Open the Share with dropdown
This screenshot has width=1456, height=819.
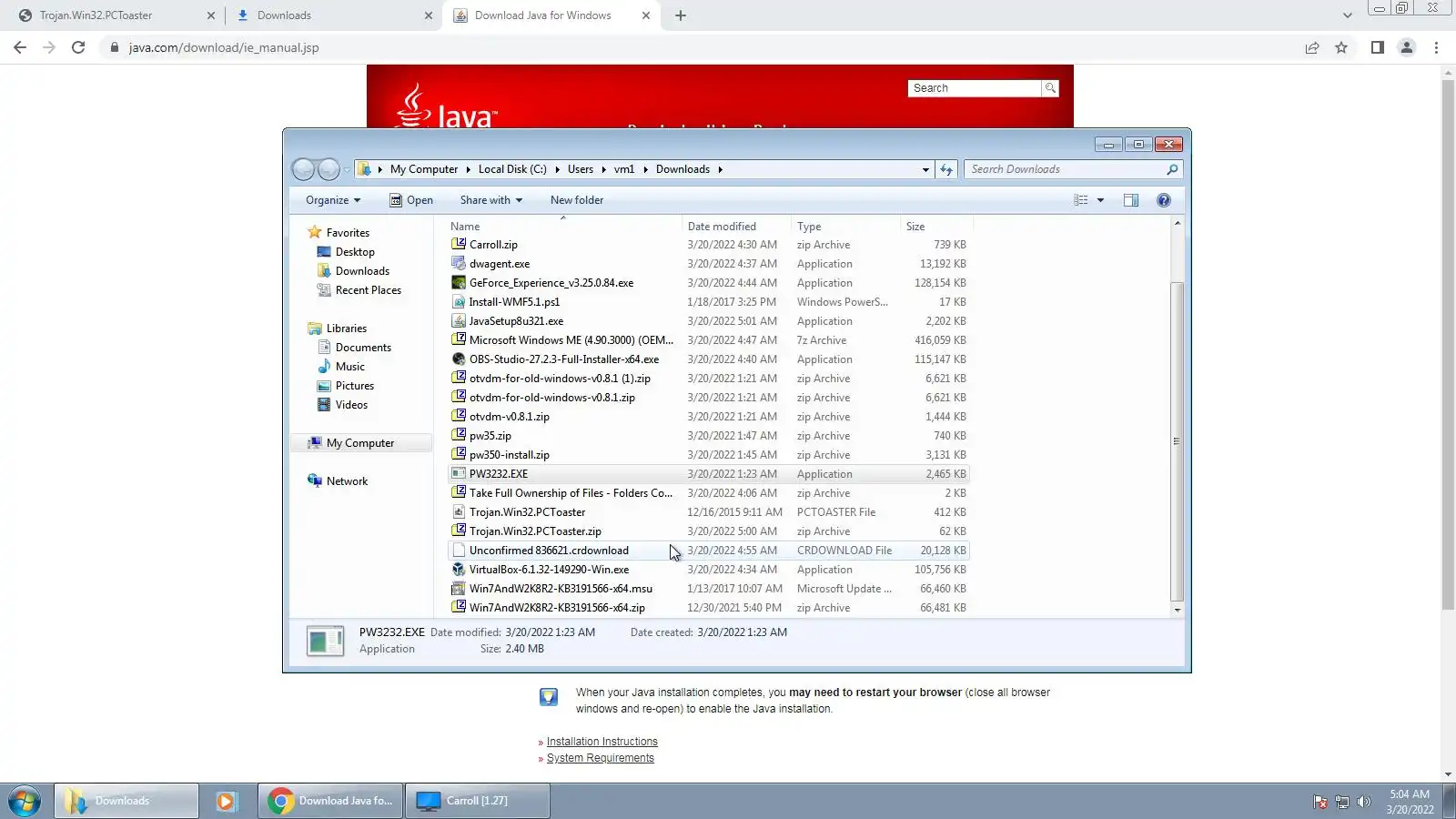[x=491, y=200]
